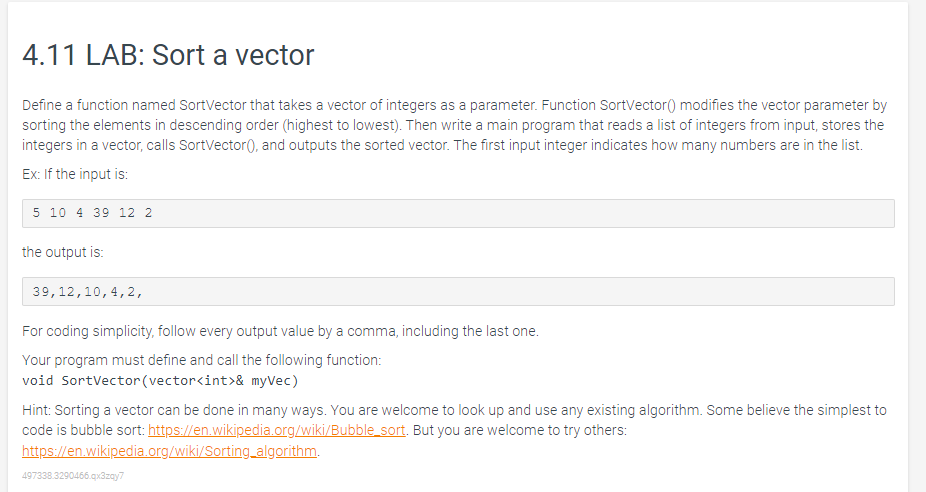Click the 'For coding simplicity' sentence
The height and width of the screenshot is (492, 926).
281,331
